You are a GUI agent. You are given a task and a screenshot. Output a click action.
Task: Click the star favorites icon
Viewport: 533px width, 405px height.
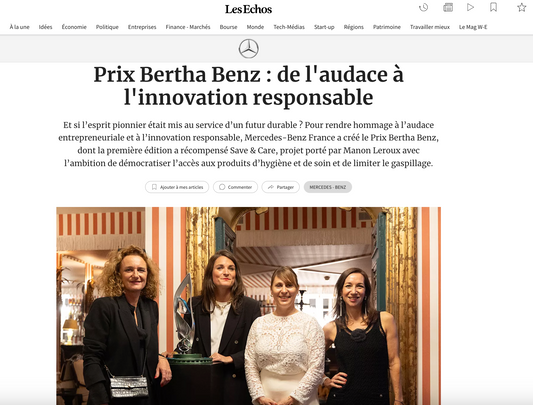click(x=522, y=7)
